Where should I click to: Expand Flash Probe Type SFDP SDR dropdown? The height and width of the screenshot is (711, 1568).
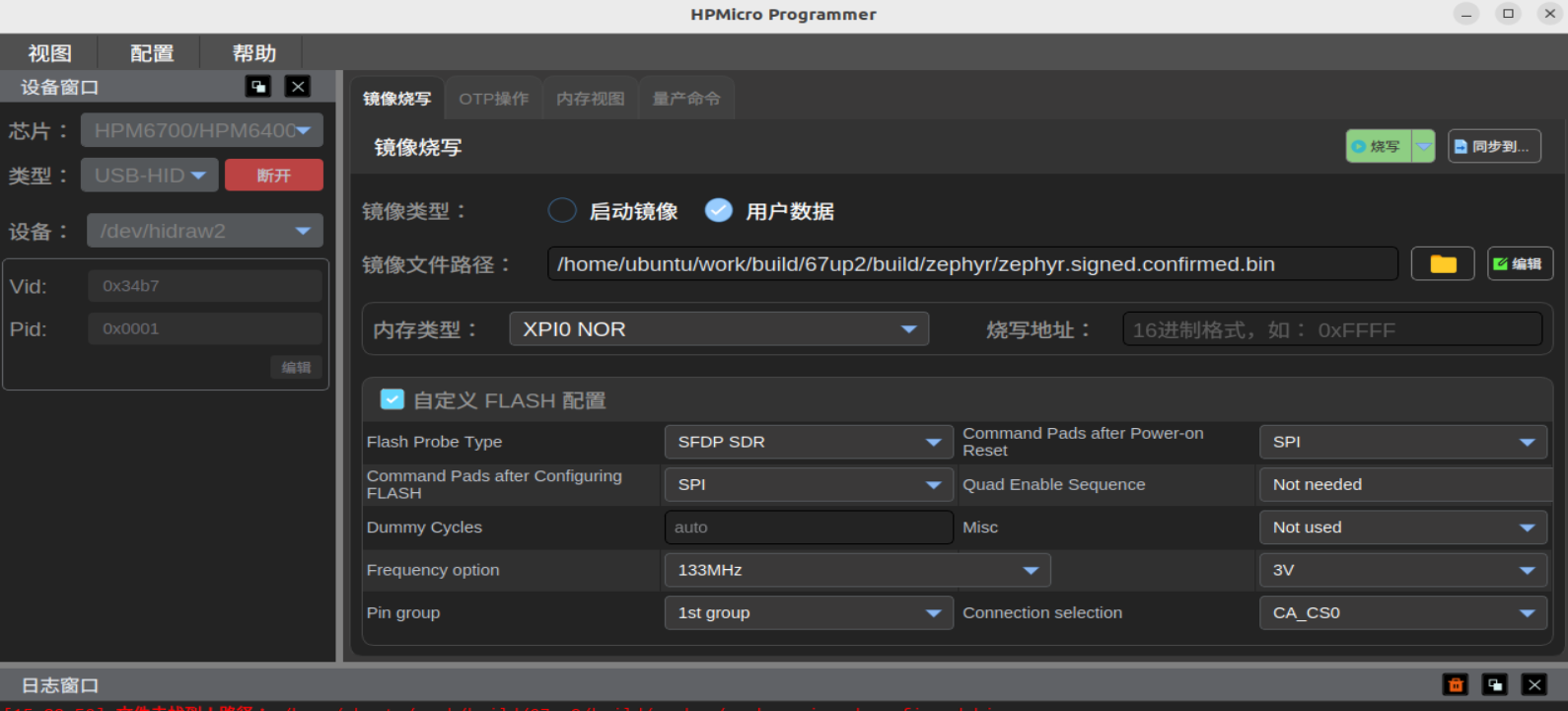[x=809, y=442]
